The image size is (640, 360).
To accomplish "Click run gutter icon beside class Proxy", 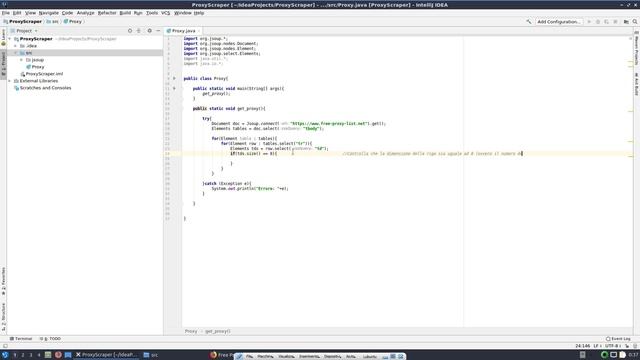I will pyautogui.click(x=174, y=78).
